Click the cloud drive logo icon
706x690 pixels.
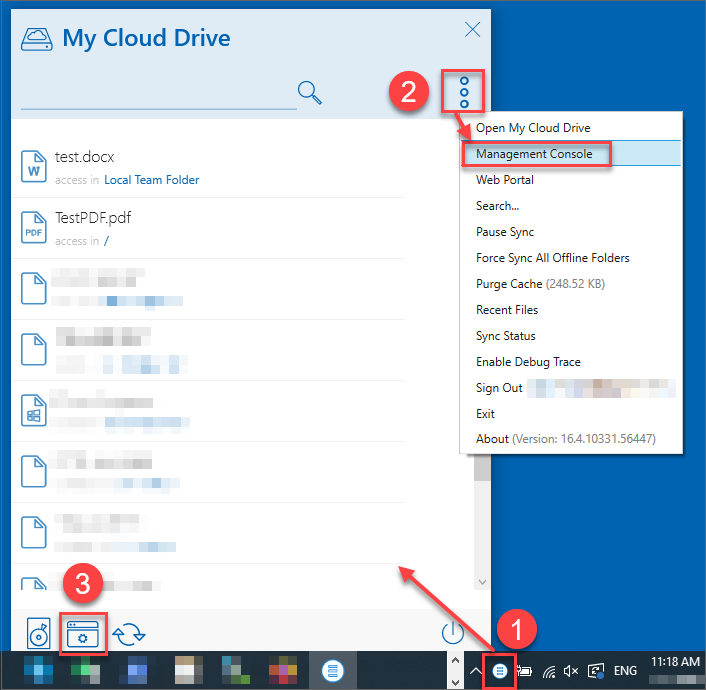coord(36,39)
